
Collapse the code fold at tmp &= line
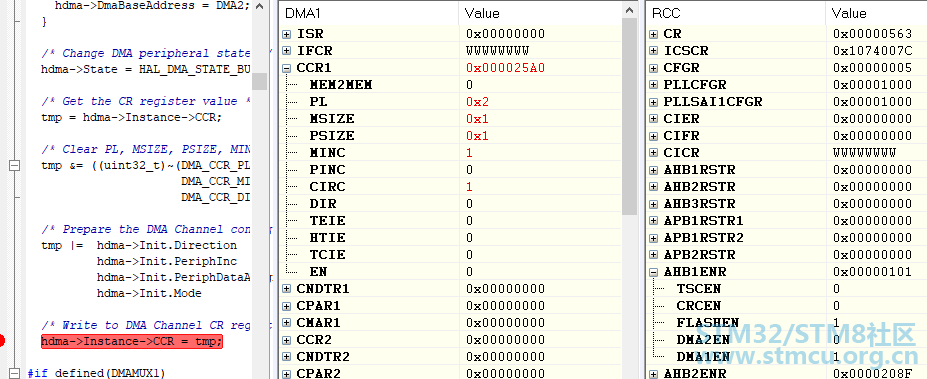coord(15,166)
